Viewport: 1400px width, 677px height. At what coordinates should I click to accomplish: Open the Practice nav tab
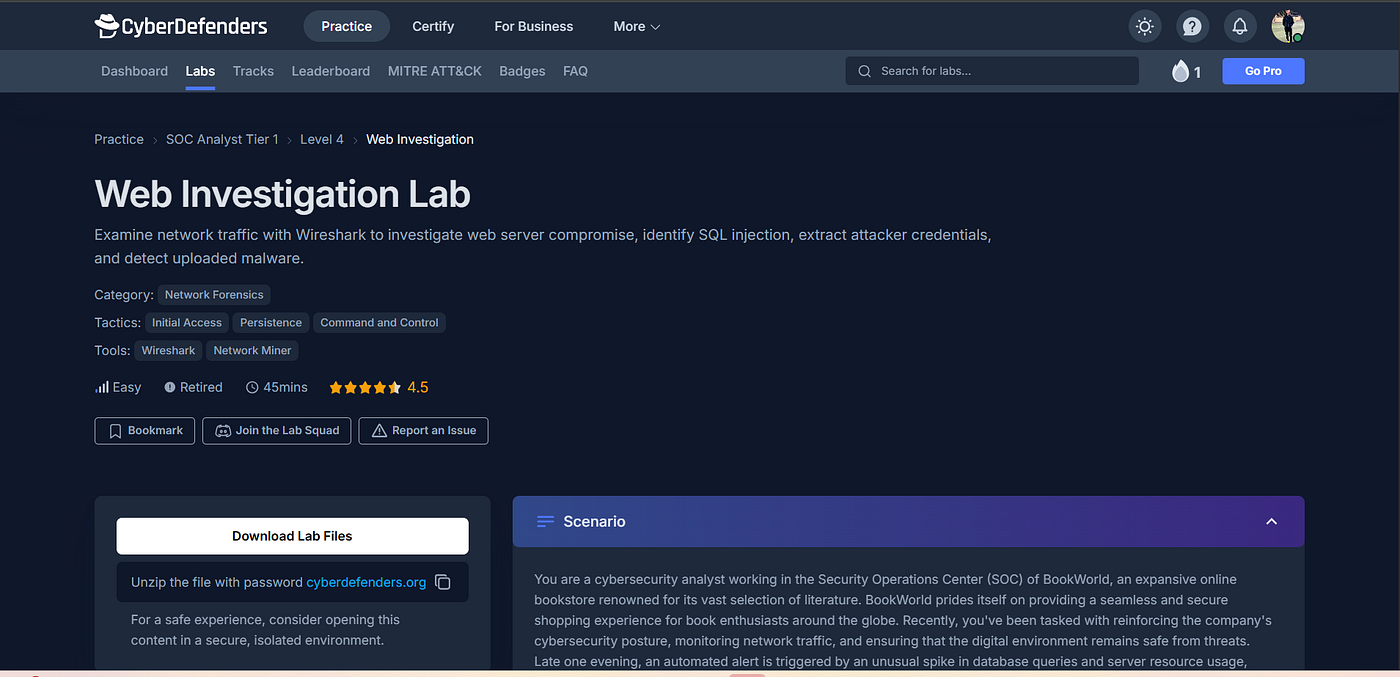click(x=347, y=27)
